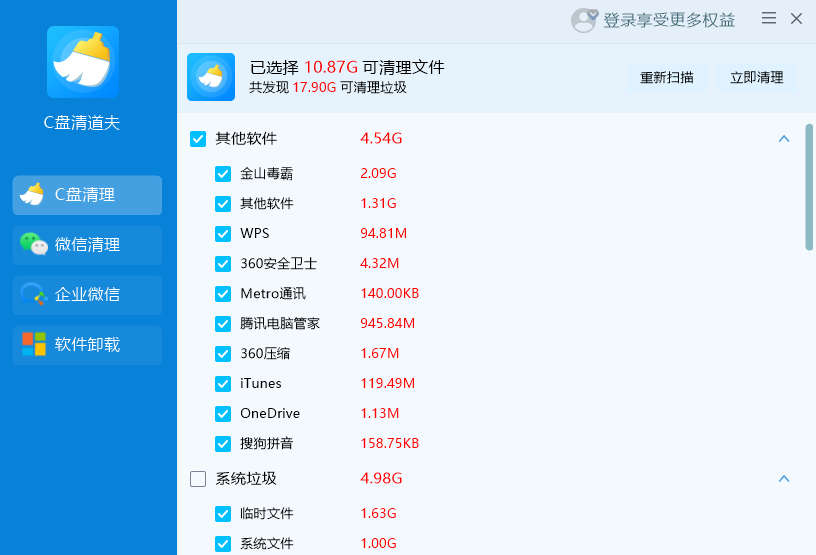The image size is (816, 555).
Task: Uncheck the 其他软件 1.31G sub-item checkbox
Action: [223, 204]
